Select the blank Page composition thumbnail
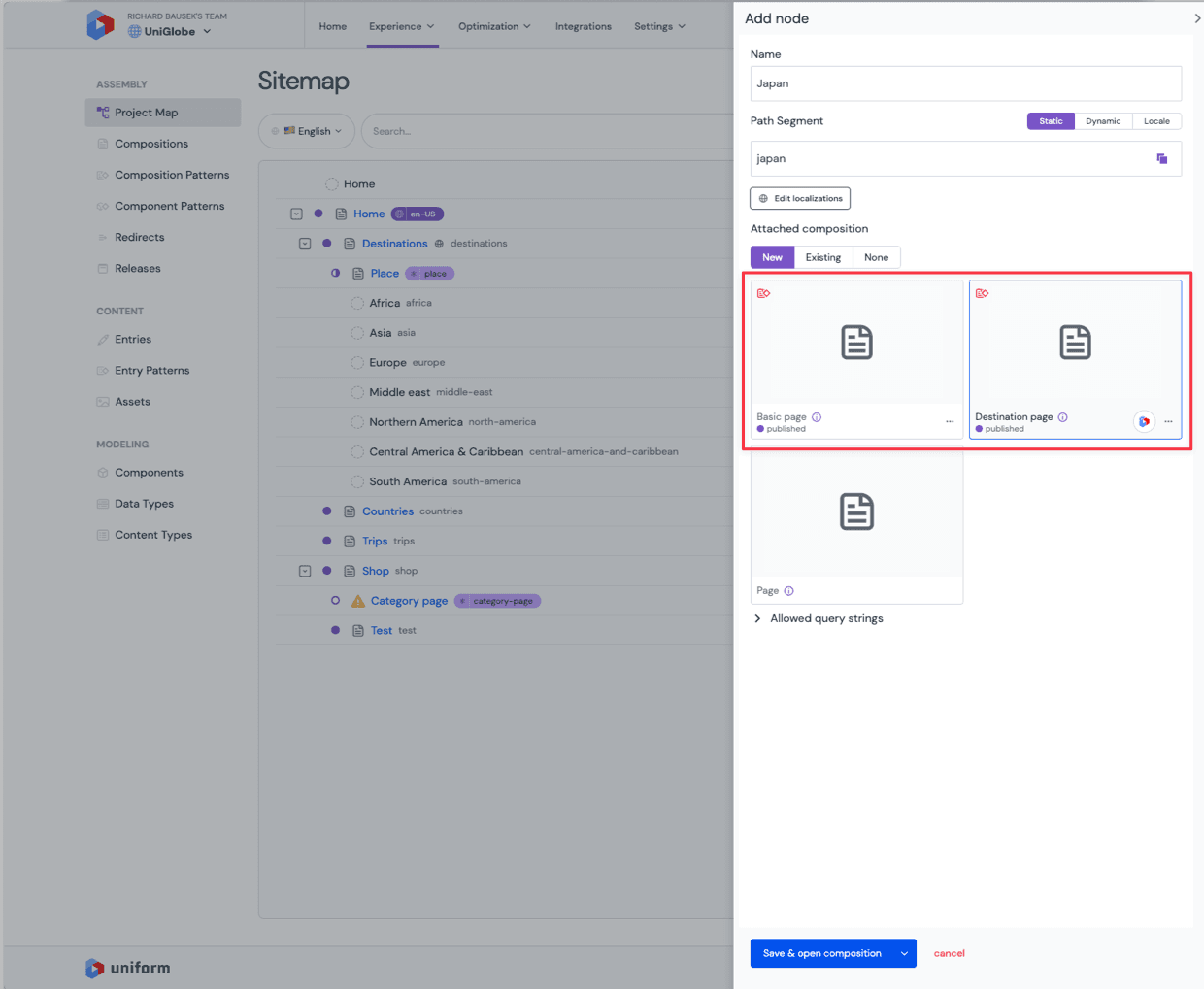This screenshot has width=1204, height=989. [856, 511]
